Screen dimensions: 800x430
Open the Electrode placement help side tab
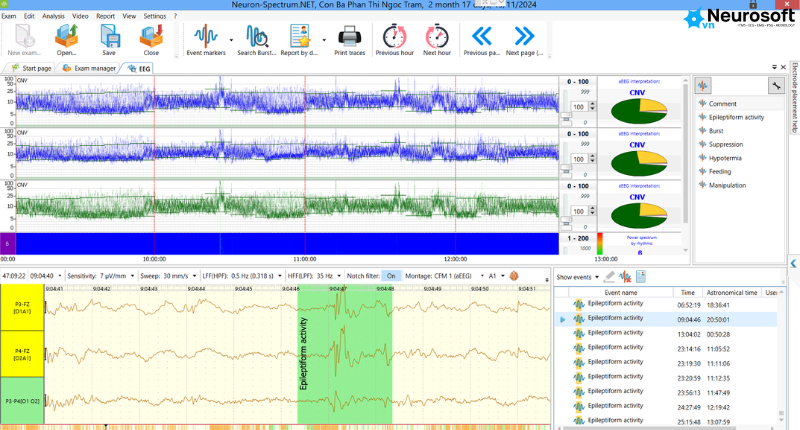point(794,97)
